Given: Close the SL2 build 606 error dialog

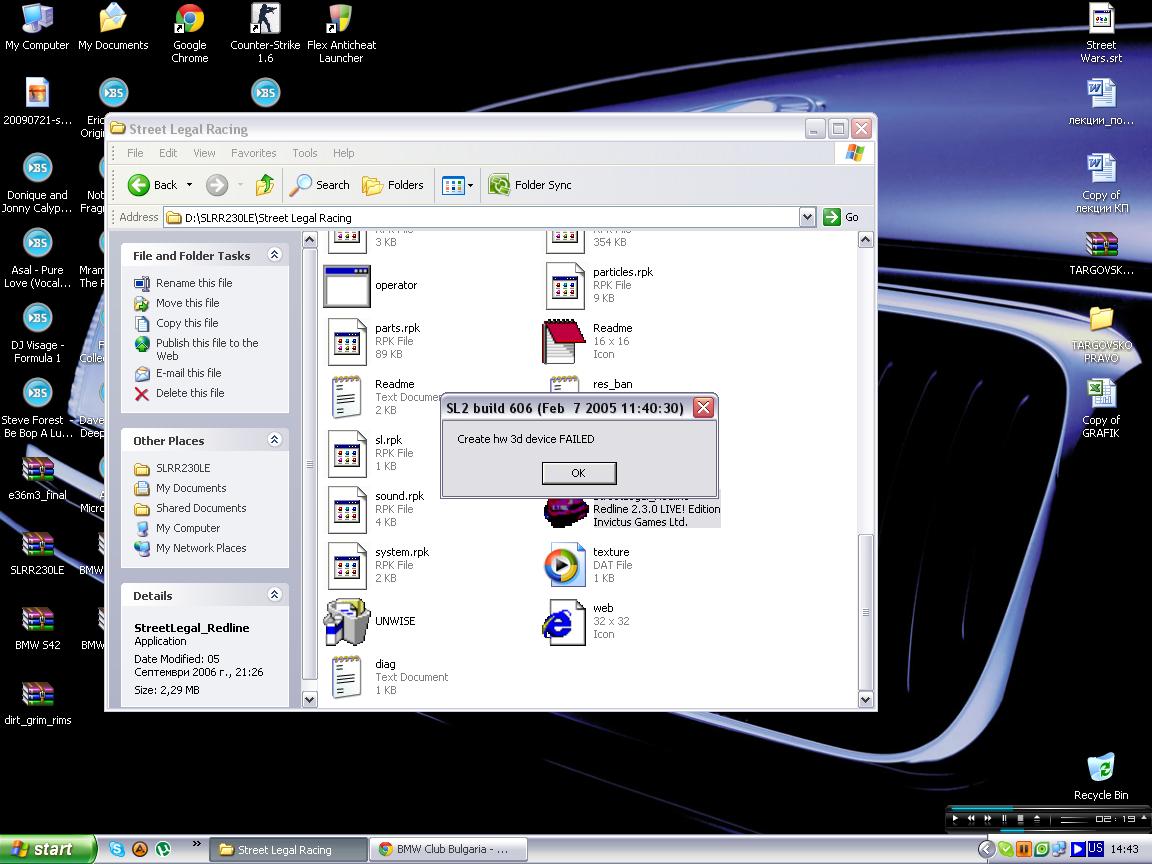Looking at the screenshot, I should pos(703,408).
